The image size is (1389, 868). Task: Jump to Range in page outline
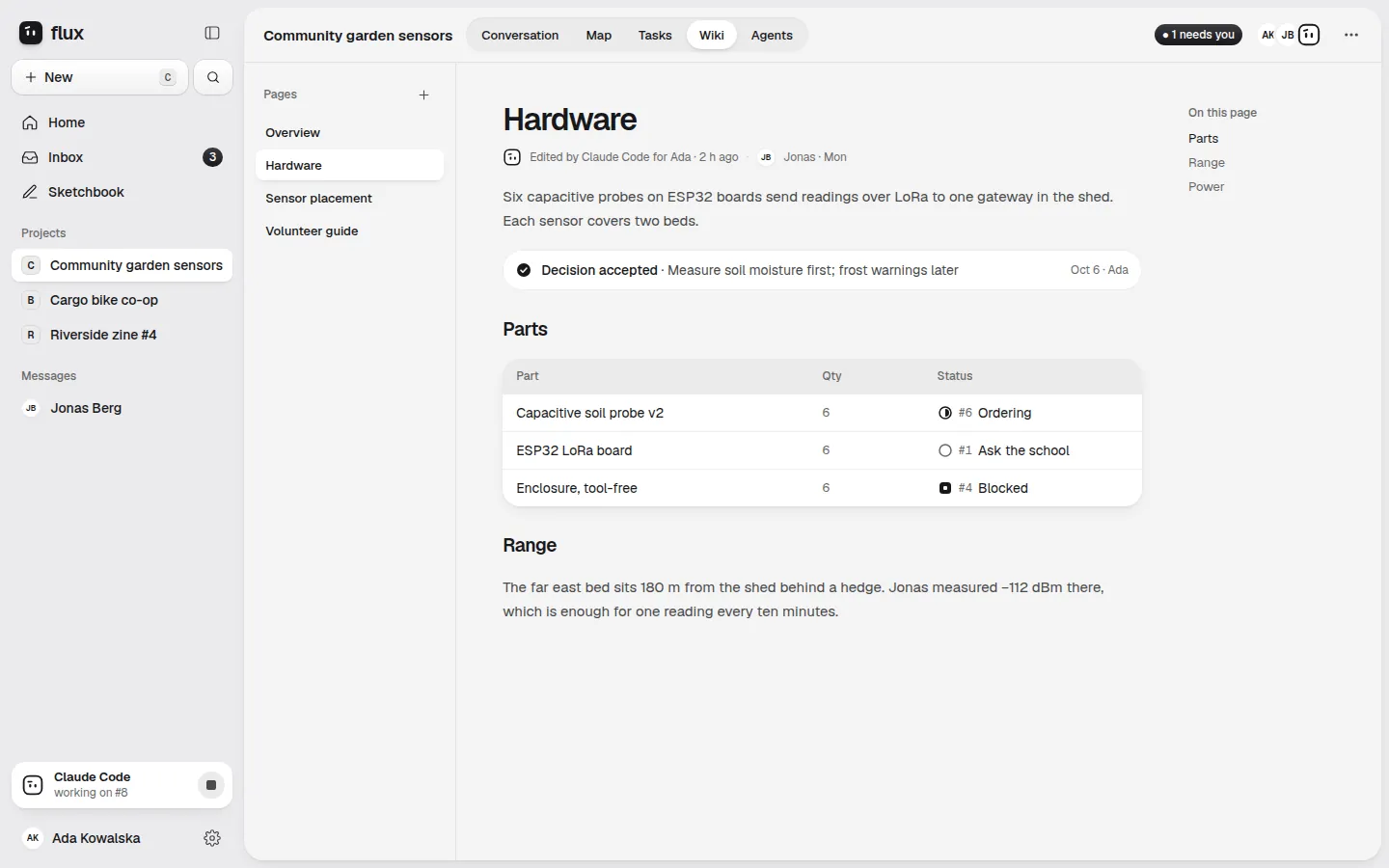click(x=1207, y=163)
